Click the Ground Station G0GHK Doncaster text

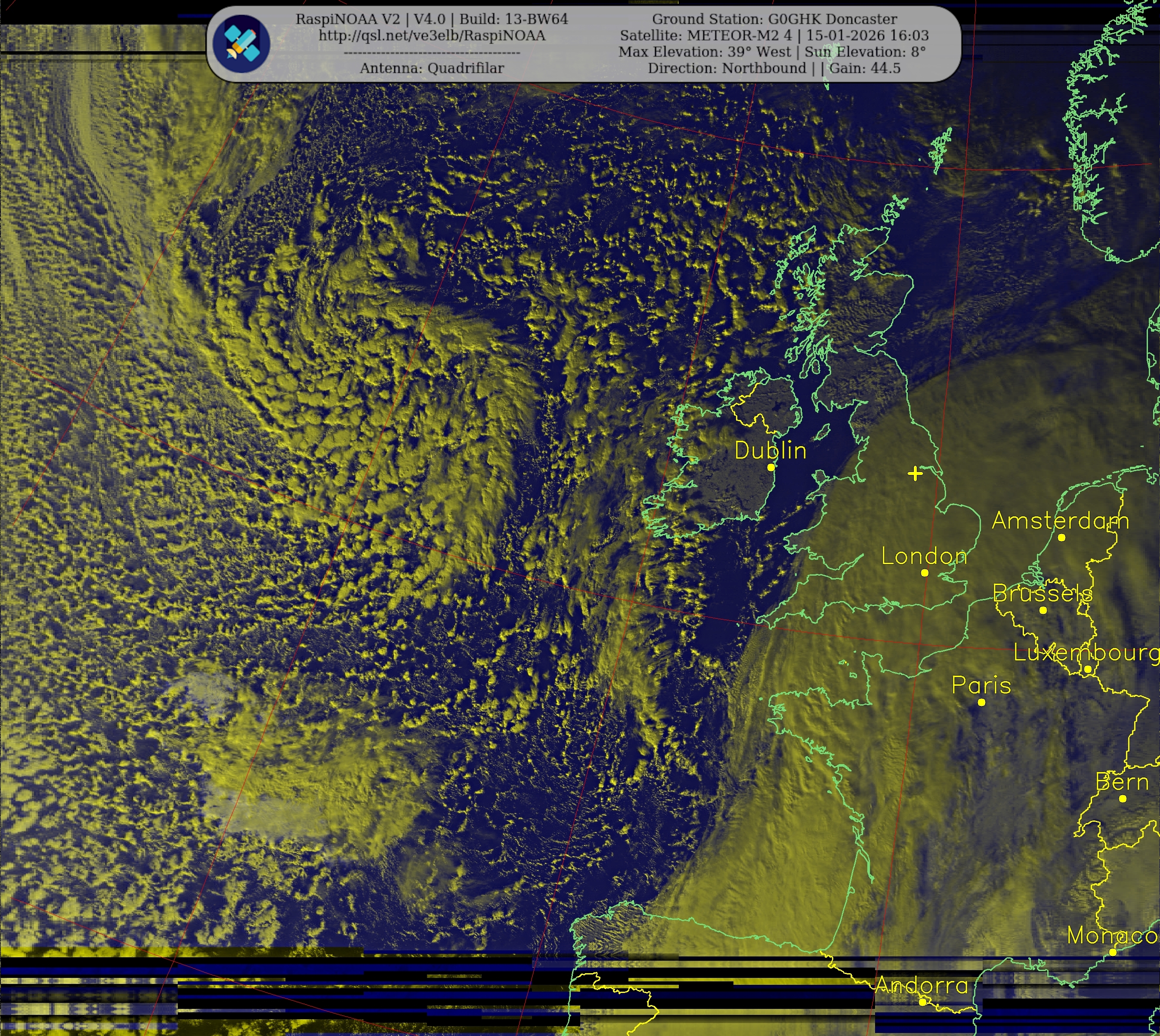point(774,19)
